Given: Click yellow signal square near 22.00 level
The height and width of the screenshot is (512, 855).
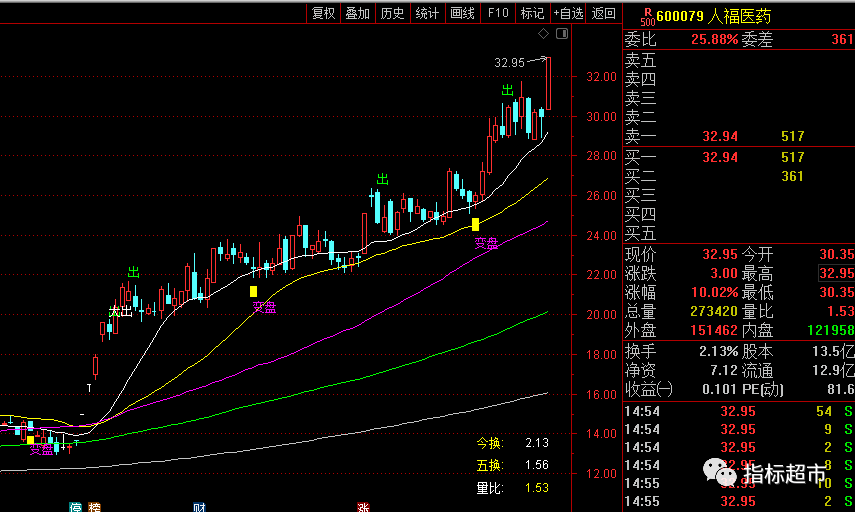Looking at the screenshot, I should [254, 292].
